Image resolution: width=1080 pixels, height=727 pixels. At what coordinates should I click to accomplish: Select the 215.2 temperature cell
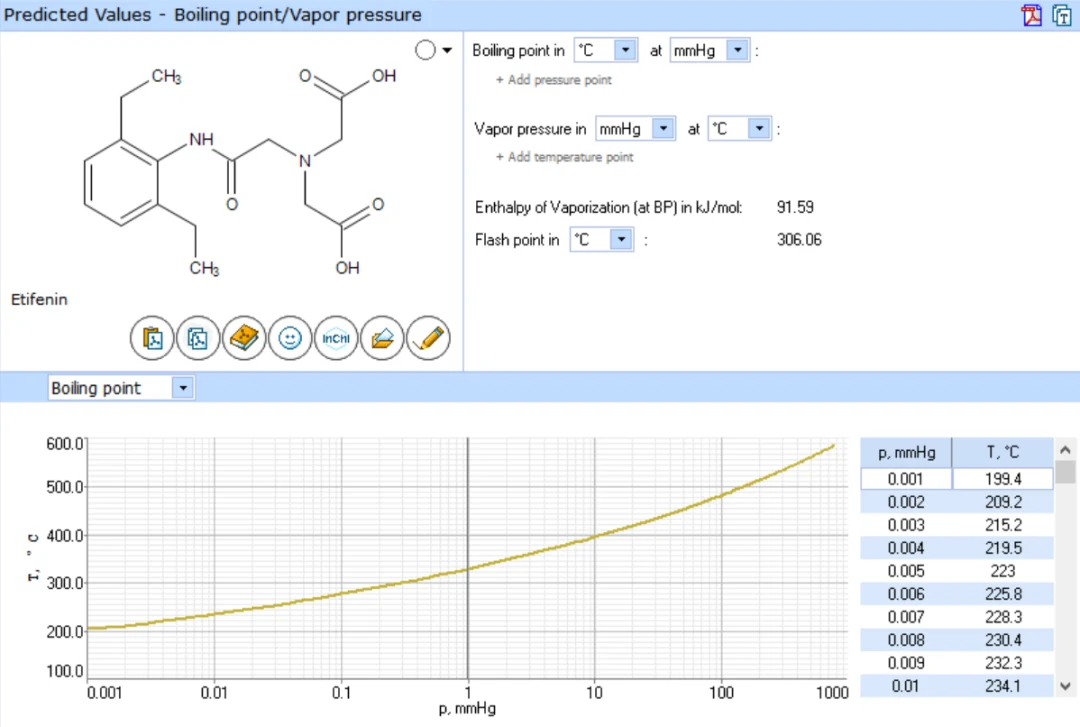coord(1003,525)
